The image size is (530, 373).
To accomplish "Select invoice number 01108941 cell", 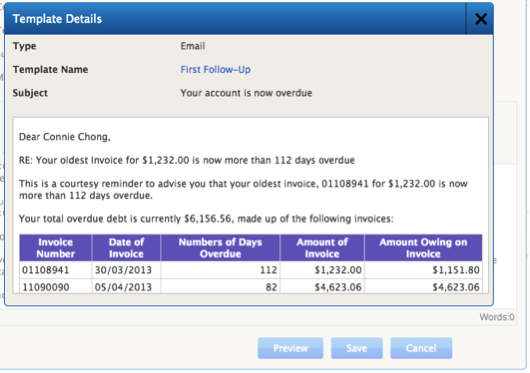I will click(x=55, y=270).
